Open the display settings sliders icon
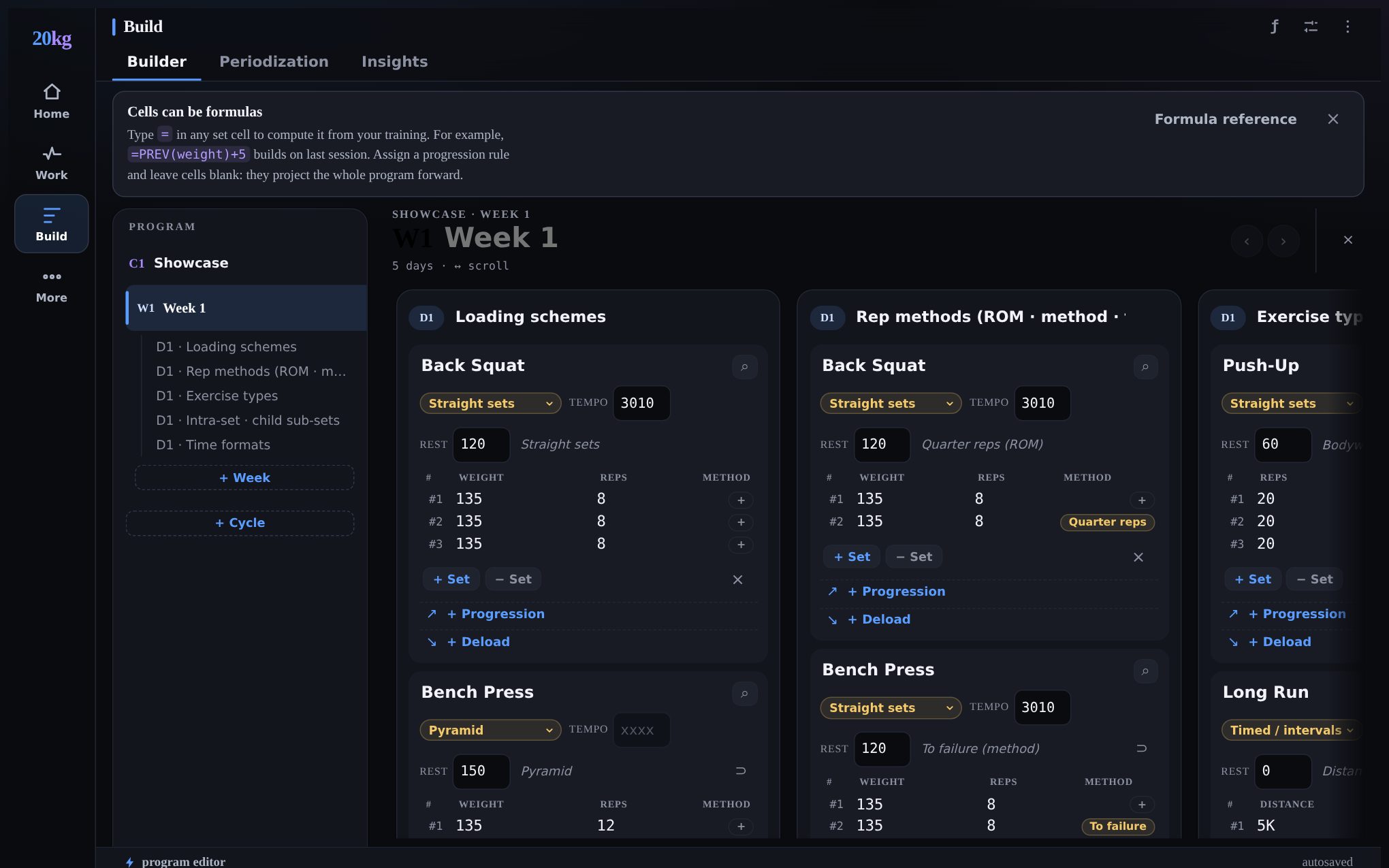1389x868 pixels. [x=1311, y=27]
